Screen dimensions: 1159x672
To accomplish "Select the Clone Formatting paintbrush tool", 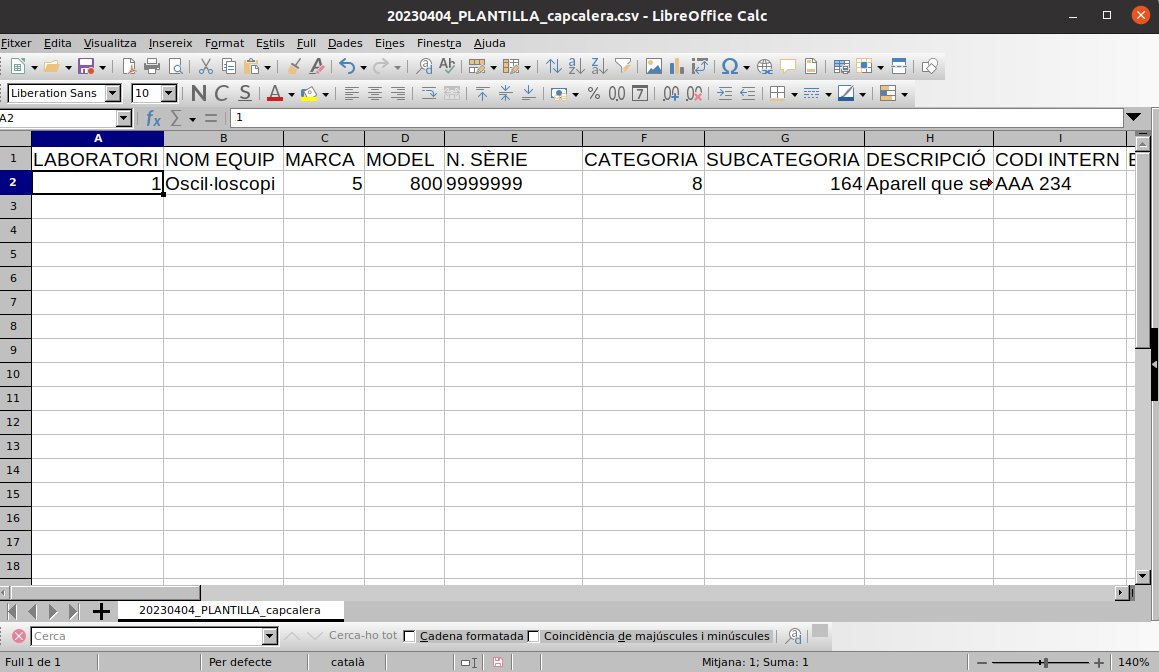I will pos(294,67).
